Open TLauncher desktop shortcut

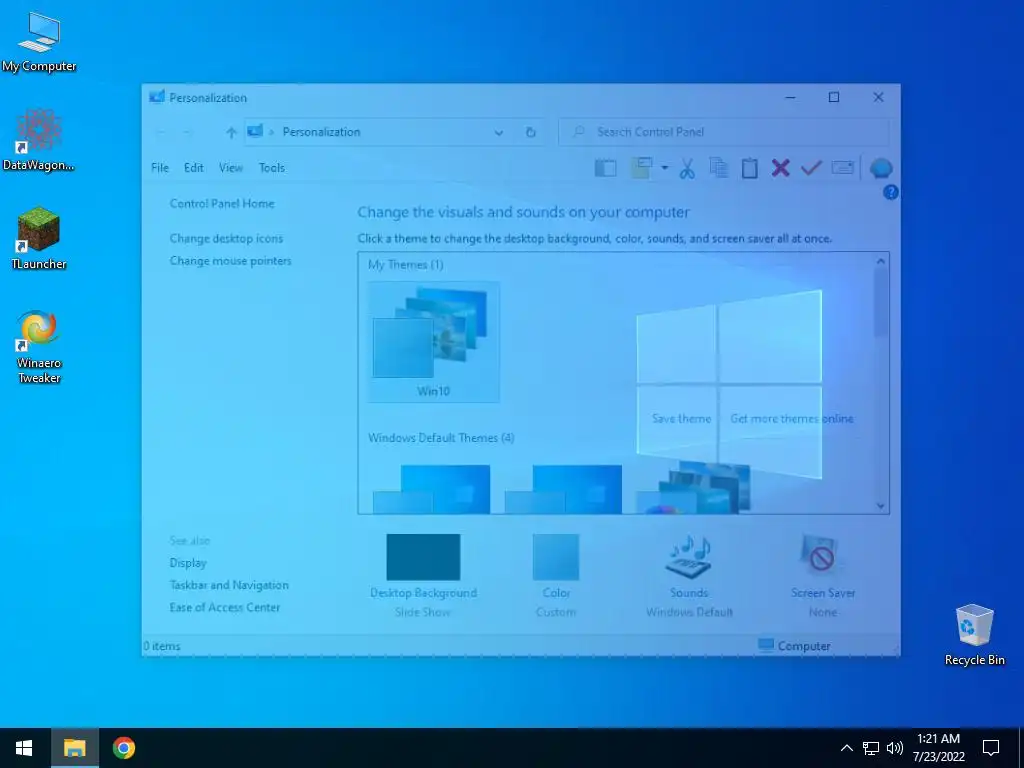(x=39, y=238)
